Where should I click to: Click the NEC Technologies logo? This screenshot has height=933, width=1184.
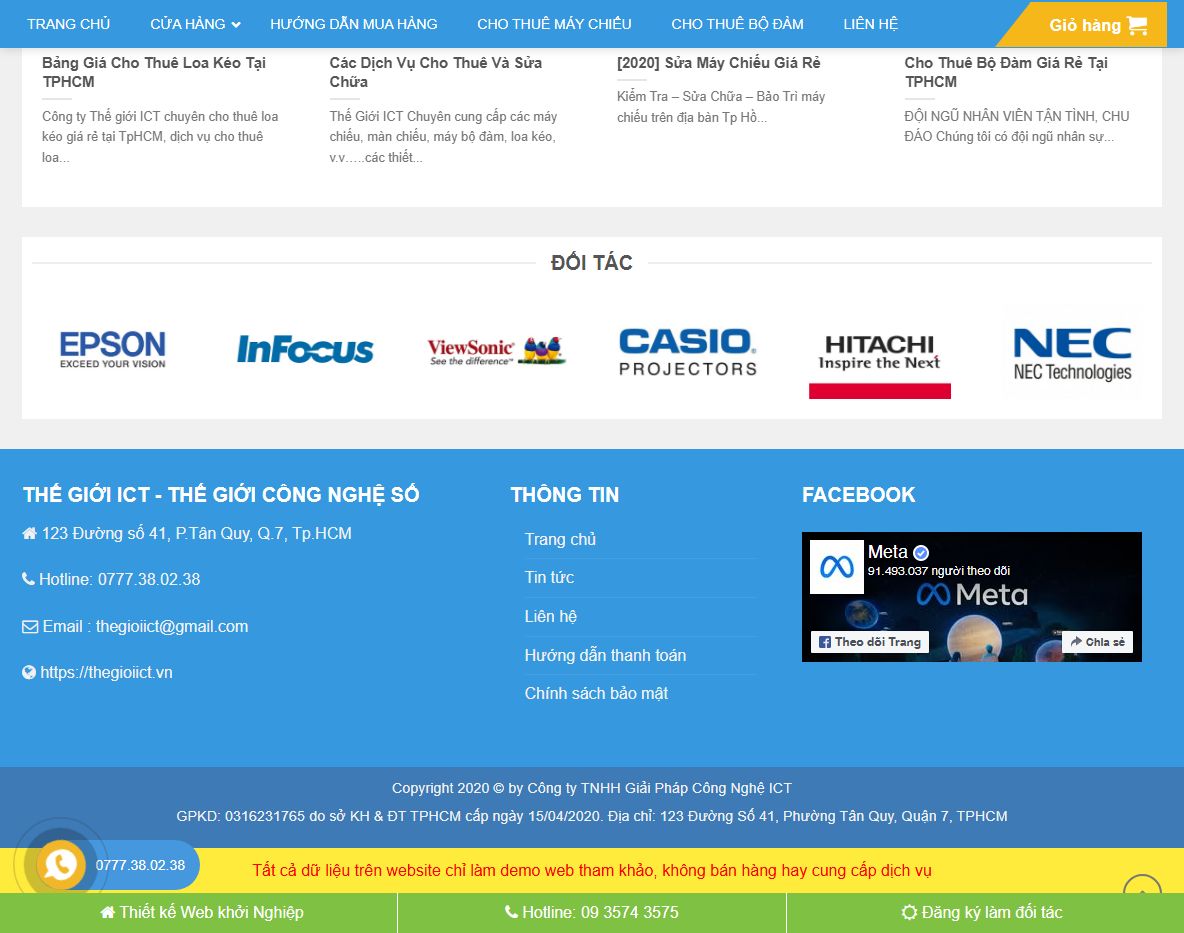[1072, 353]
